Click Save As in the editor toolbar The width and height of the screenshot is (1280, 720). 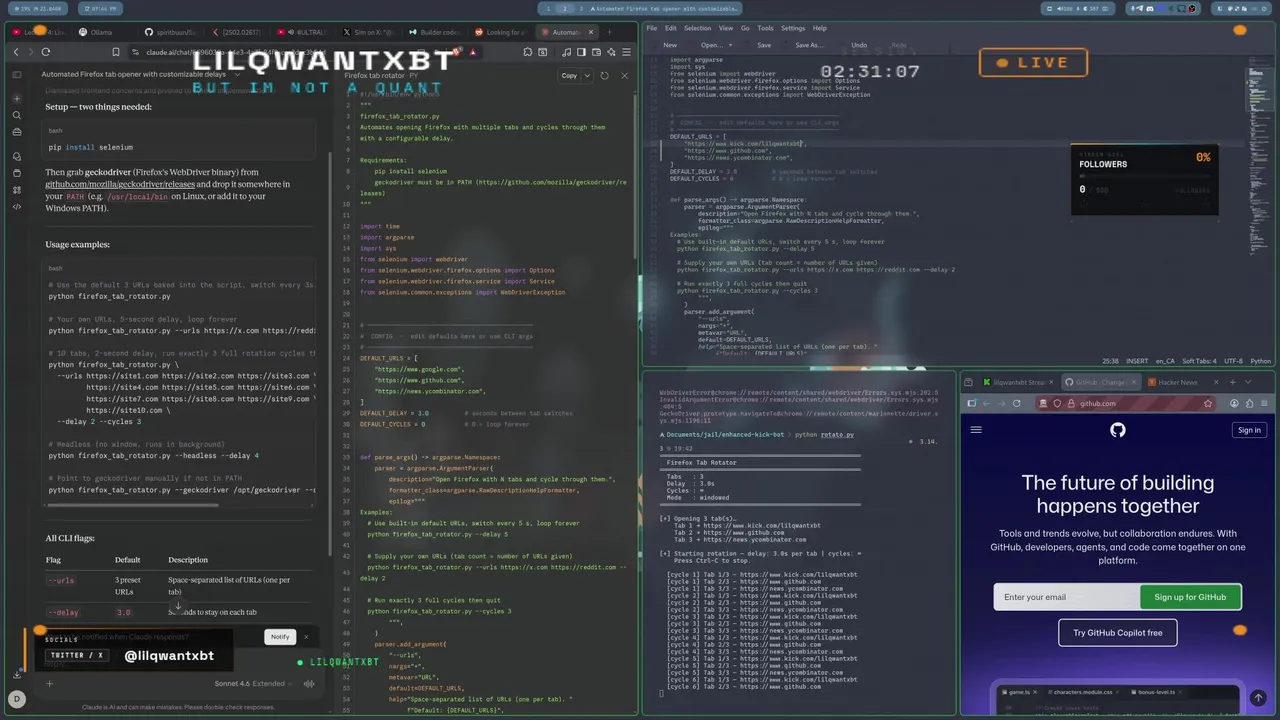point(809,45)
